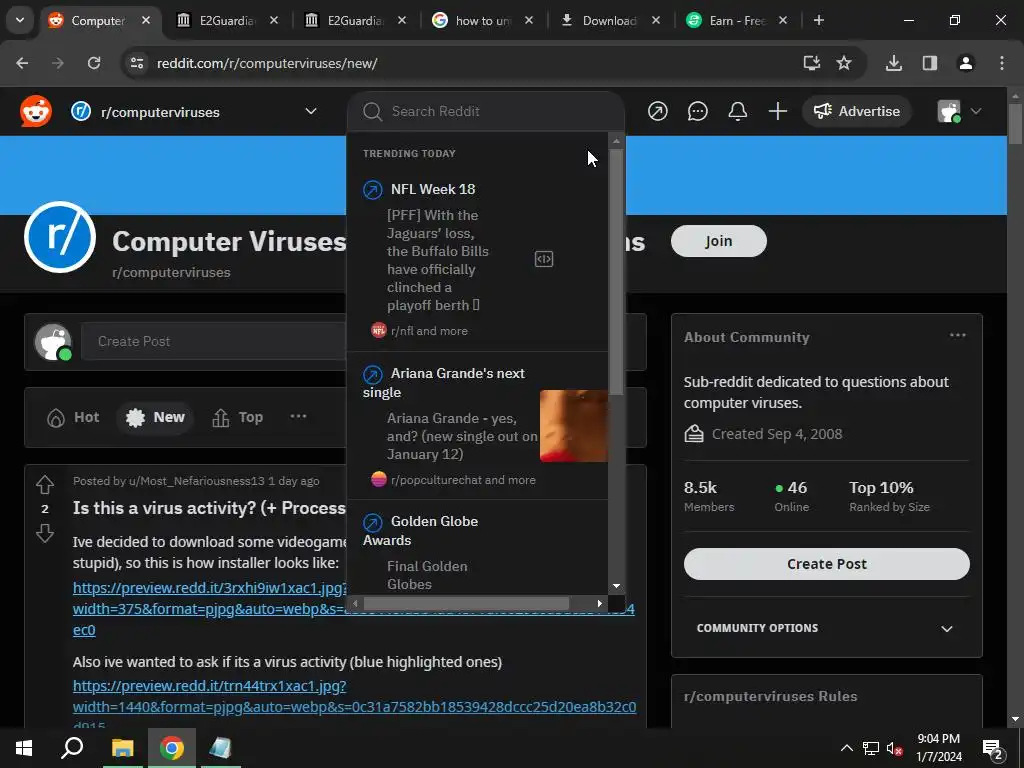This screenshot has height=768, width=1024.
Task: Open the Windows Start menu
Action: point(24,748)
